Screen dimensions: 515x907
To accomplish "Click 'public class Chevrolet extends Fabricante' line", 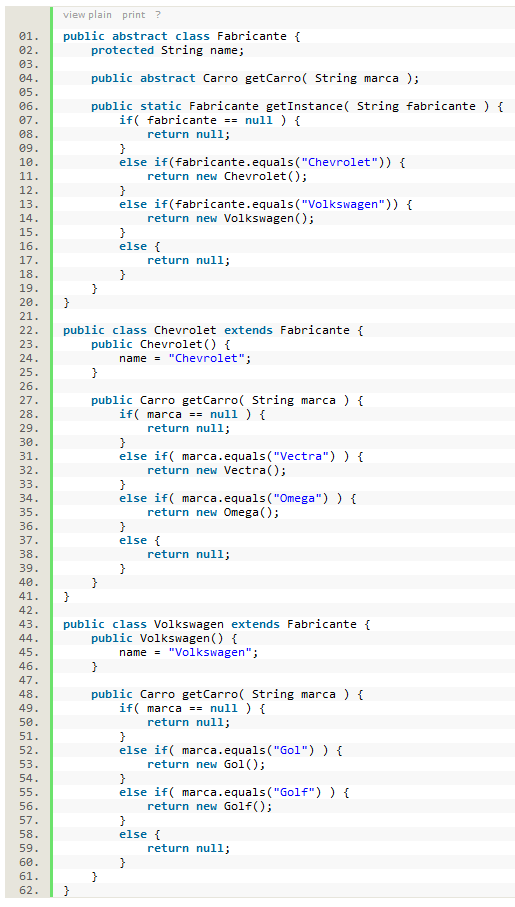I will (x=214, y=330).
